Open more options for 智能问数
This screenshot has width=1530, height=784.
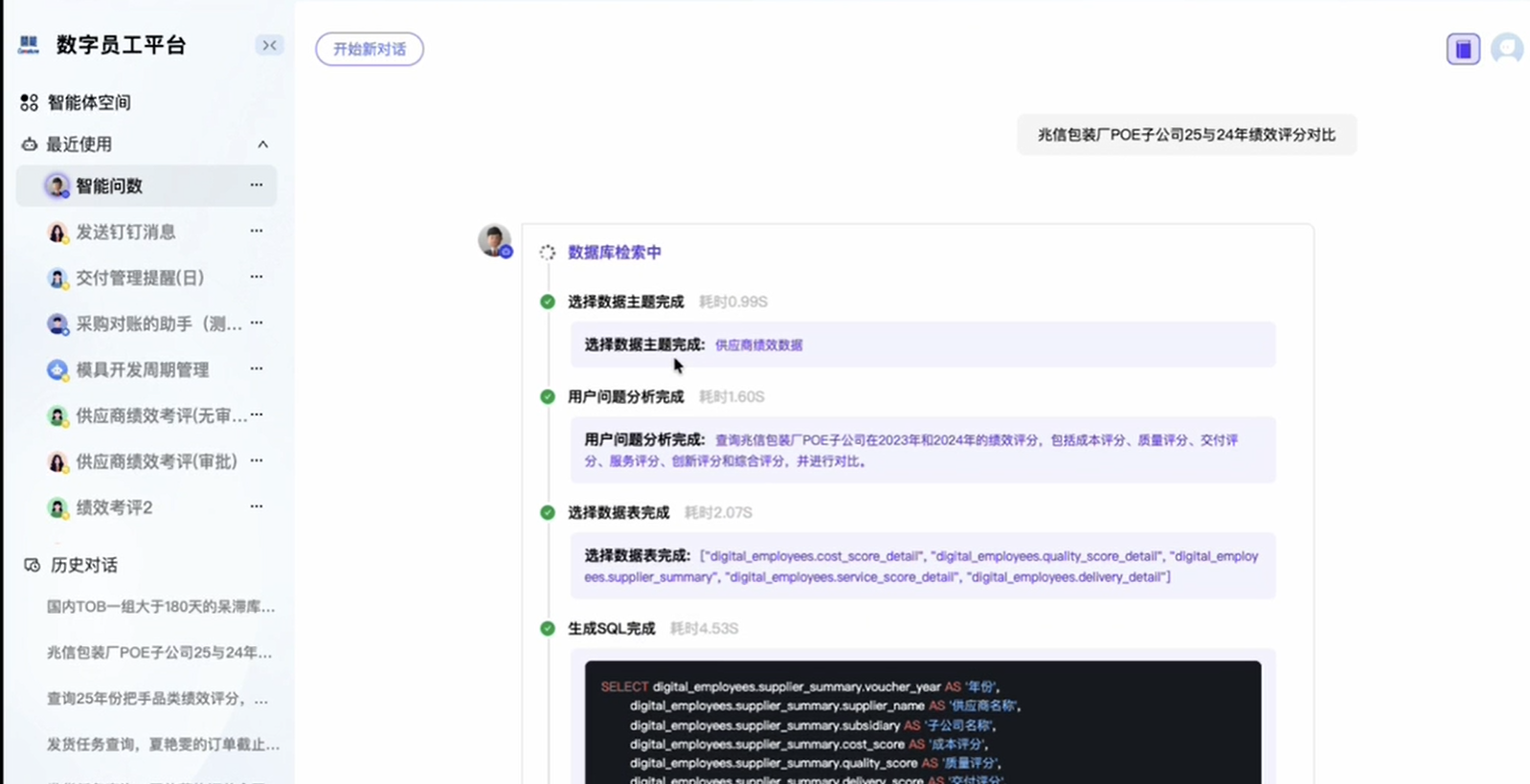(257, 185)
